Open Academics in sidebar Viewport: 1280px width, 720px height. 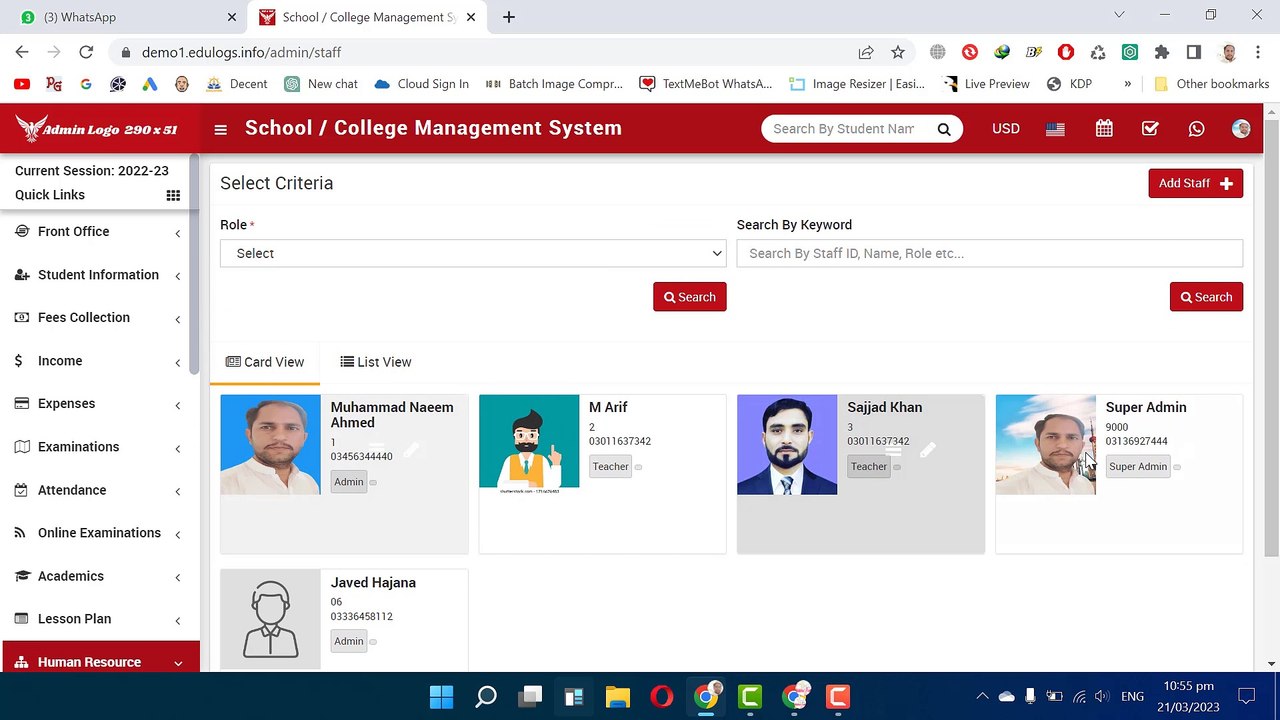coord(100,576)
